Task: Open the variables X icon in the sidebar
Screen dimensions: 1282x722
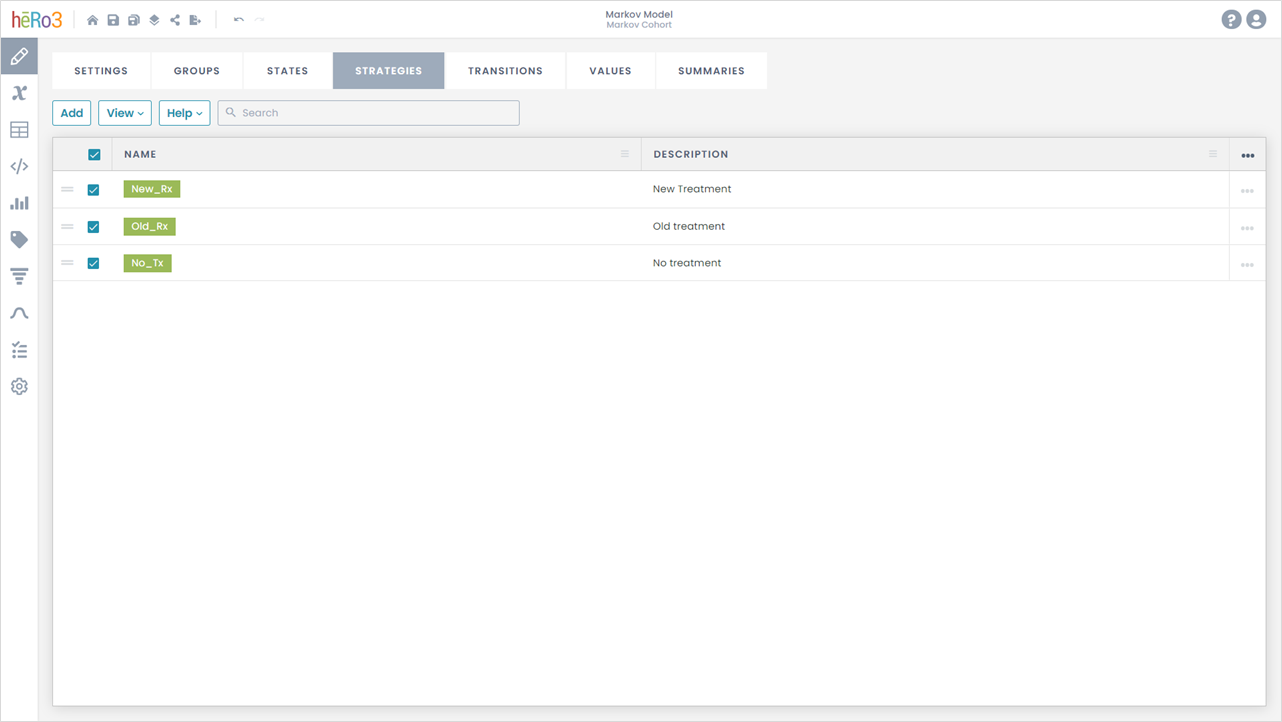Action: pyautogui.click(x=19, y=93)
